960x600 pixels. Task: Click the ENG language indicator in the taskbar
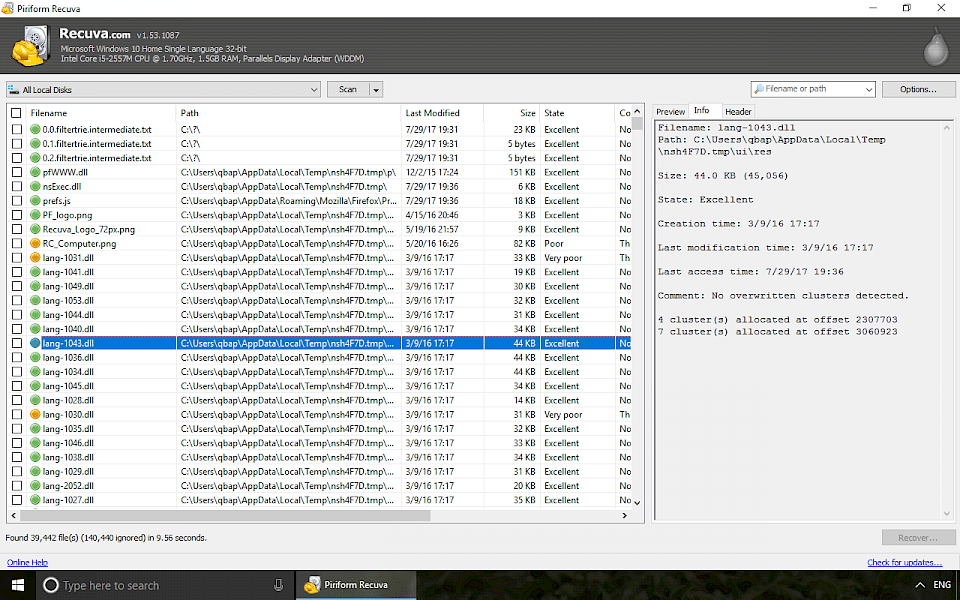pyautogui.click(x=942, y=585)
